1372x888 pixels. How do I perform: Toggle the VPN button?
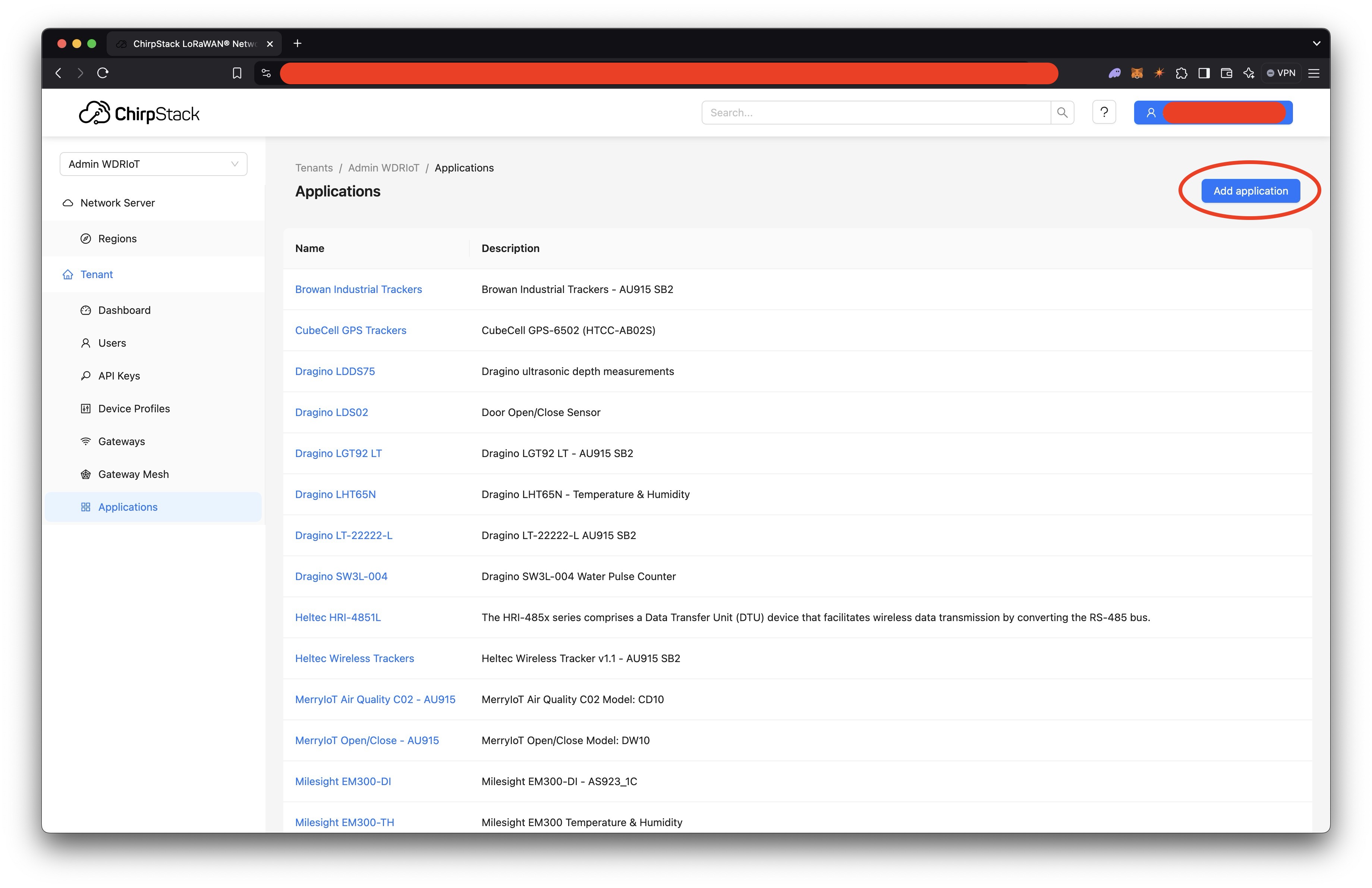[1281, 73]
